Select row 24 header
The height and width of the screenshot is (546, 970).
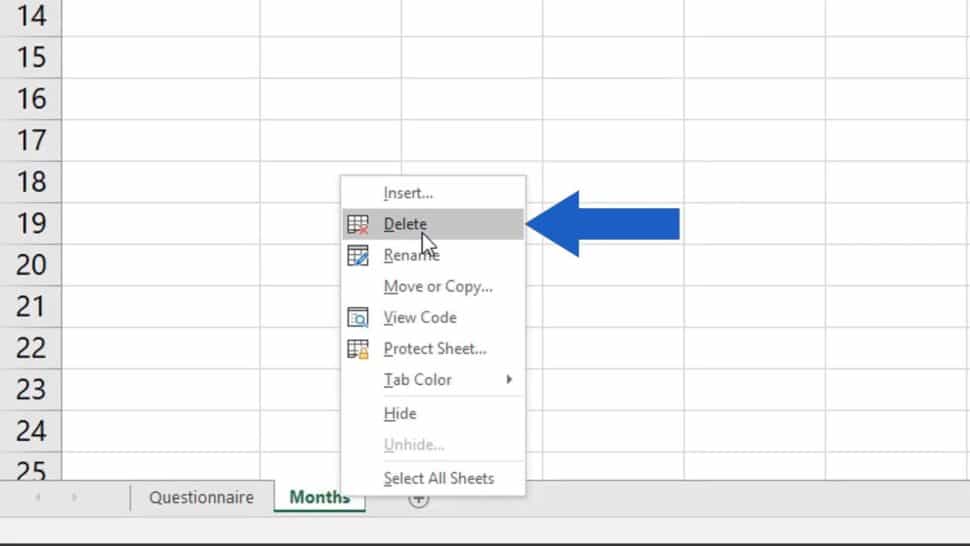[x=31, y=431]
